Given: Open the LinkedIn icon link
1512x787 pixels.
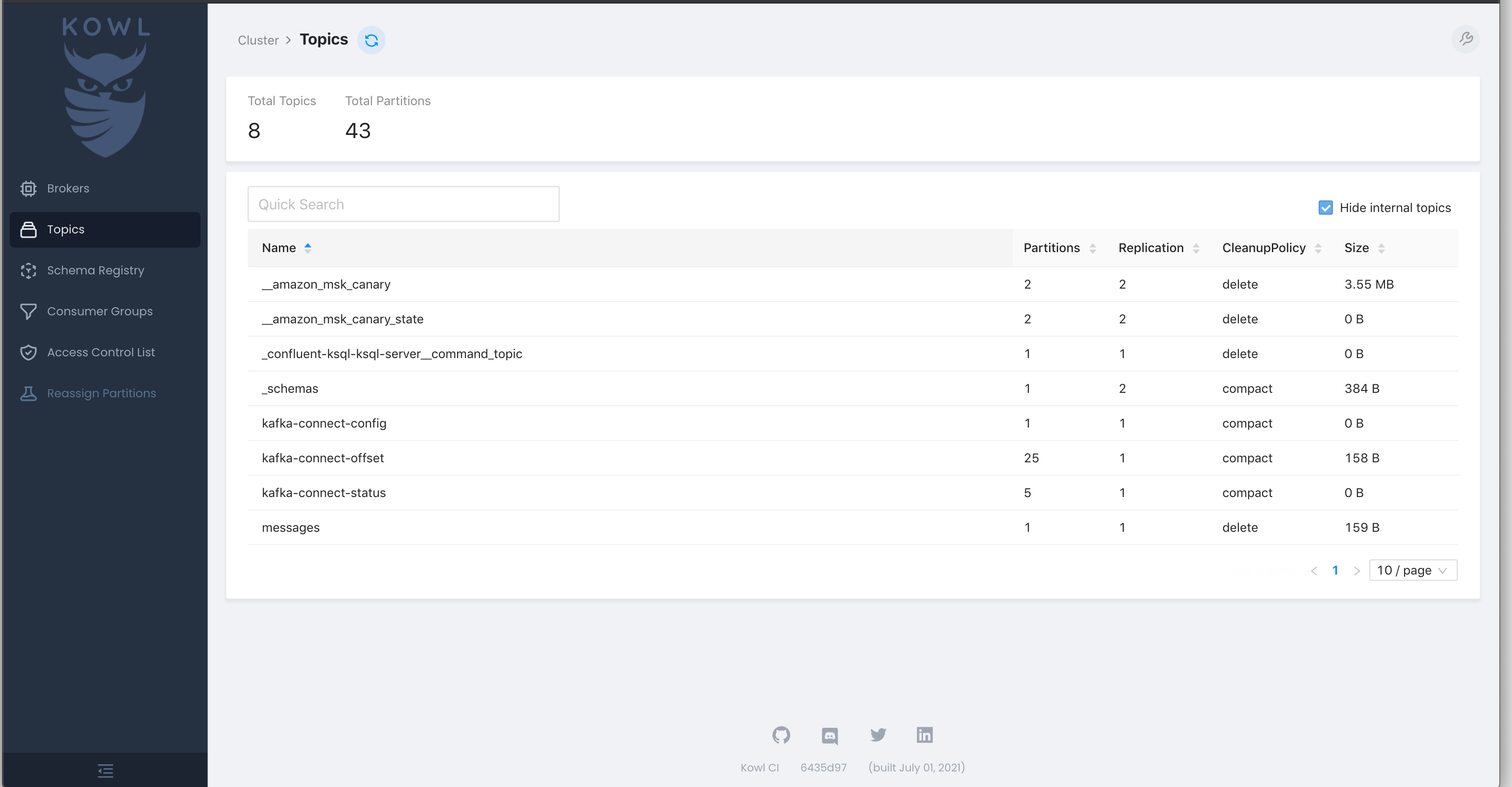Looking at the screenshot, I should (924, 735).
